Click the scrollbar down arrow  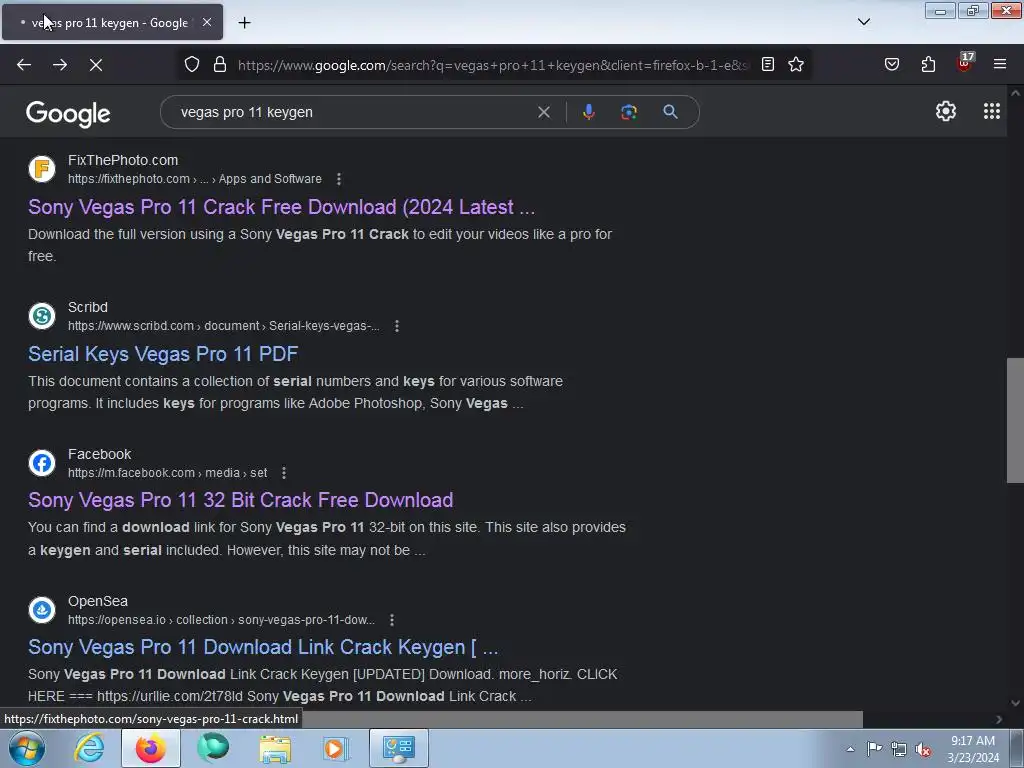click(1015, 703)
